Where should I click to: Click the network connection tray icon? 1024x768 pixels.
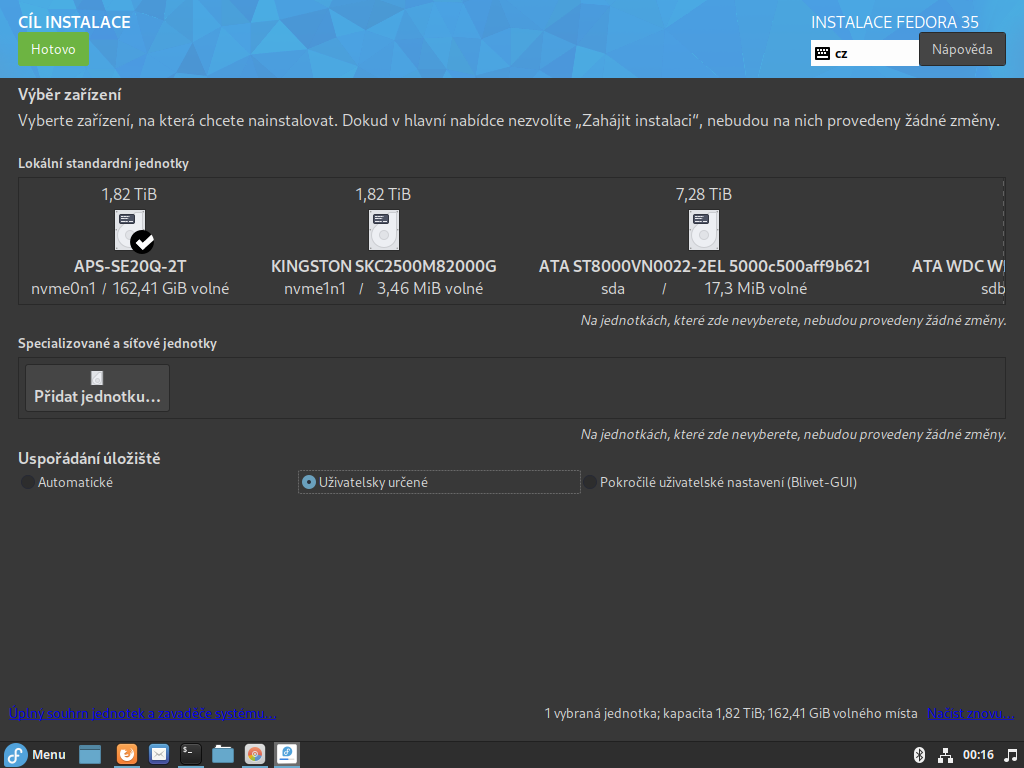coord(945,755)
